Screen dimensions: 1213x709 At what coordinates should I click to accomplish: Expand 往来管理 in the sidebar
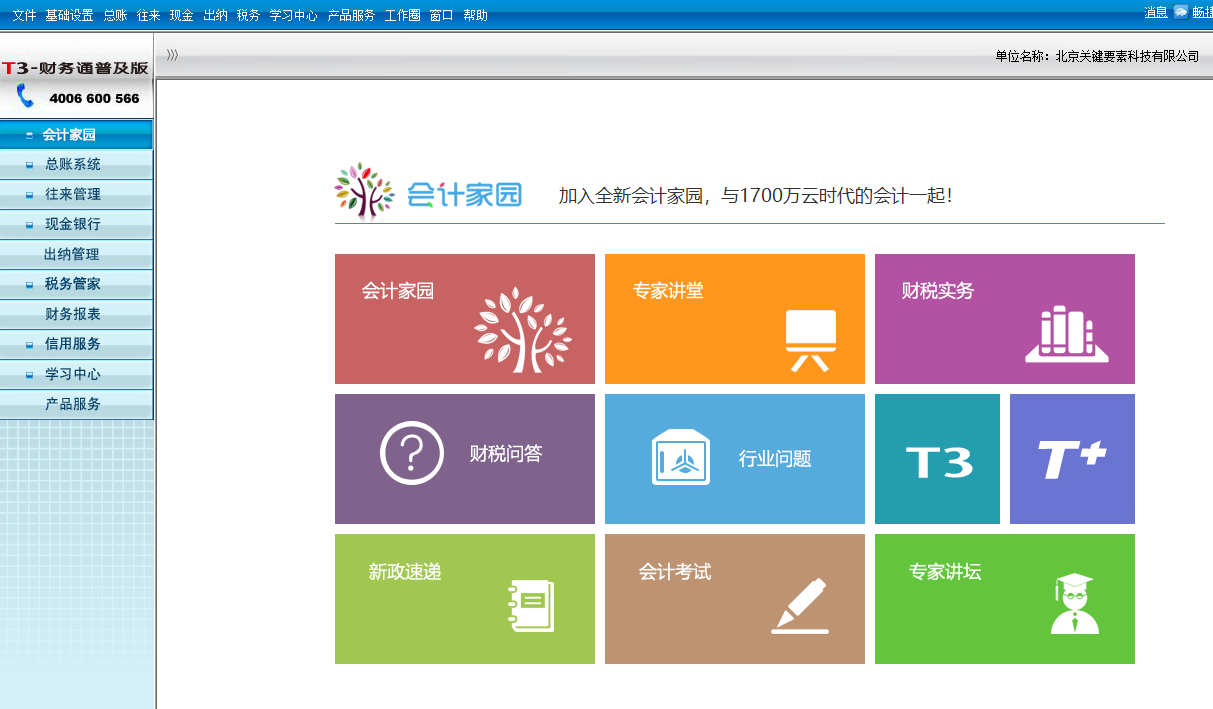coord(76,194)
